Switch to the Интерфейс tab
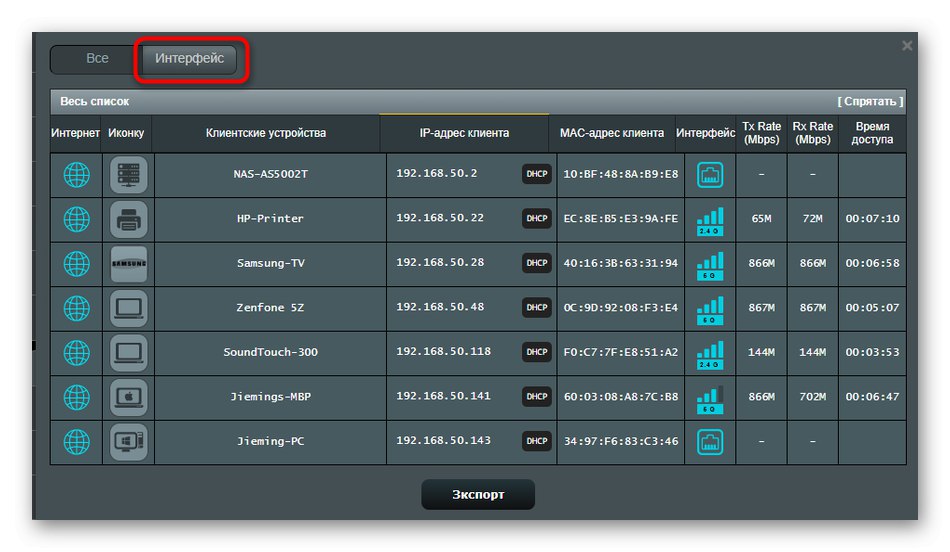 coord(190,59)
